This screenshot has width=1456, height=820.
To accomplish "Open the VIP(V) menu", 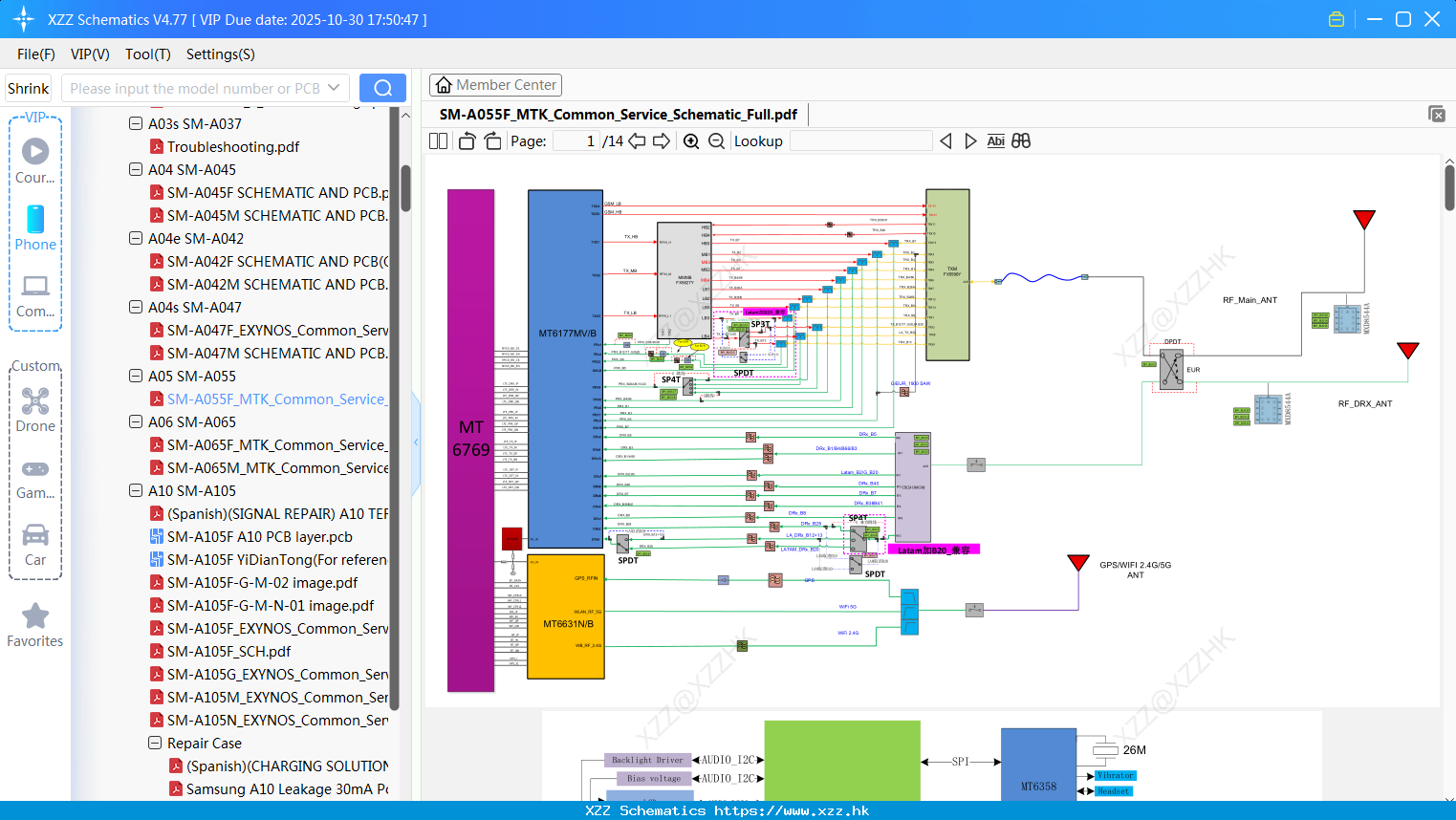I will point(90,54).
